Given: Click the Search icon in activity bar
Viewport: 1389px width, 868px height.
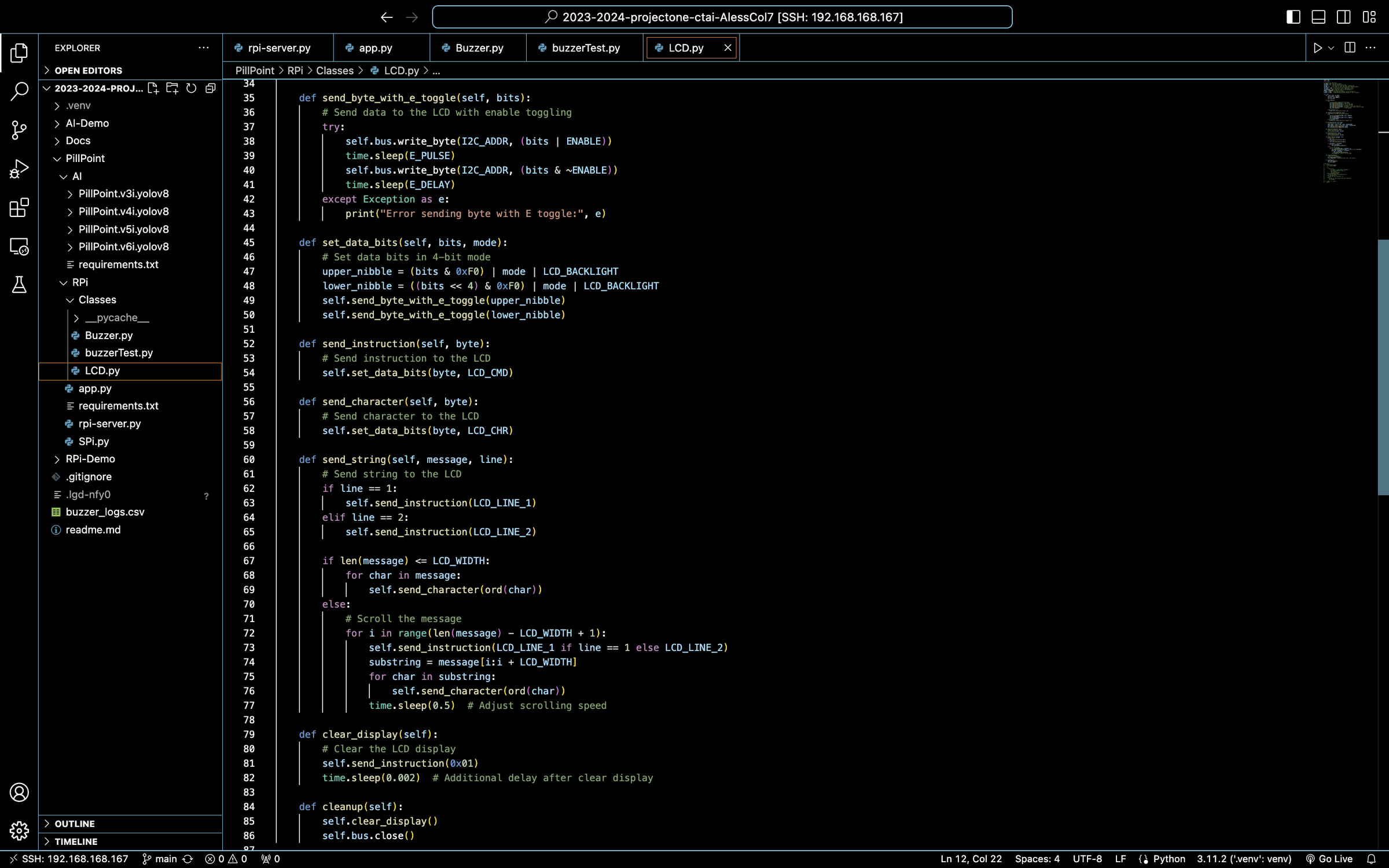Looking at the screenshot, I should coord(19,91).
